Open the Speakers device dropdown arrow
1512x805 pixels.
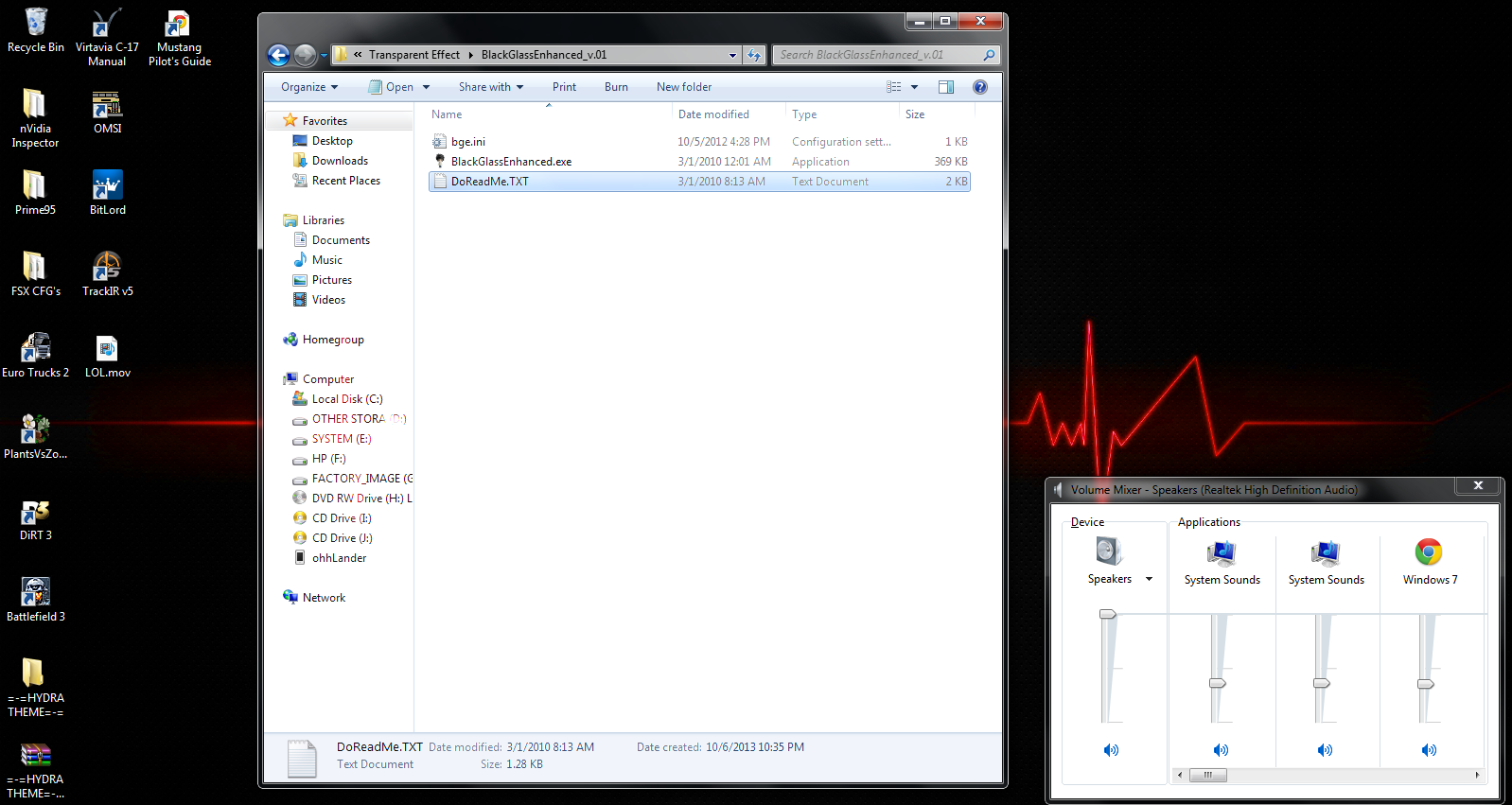[1150, 579]
